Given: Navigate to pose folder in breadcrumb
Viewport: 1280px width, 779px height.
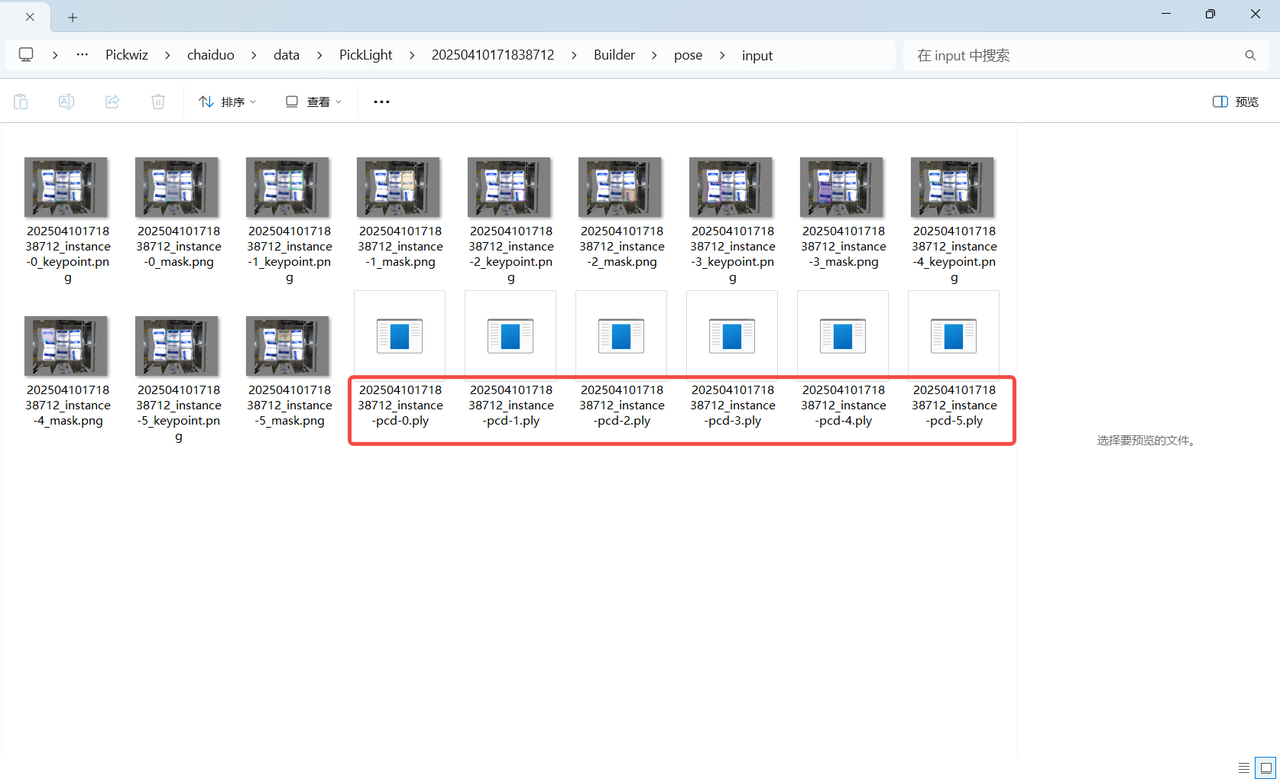Looking at the screenshot, I should point(687,56).
